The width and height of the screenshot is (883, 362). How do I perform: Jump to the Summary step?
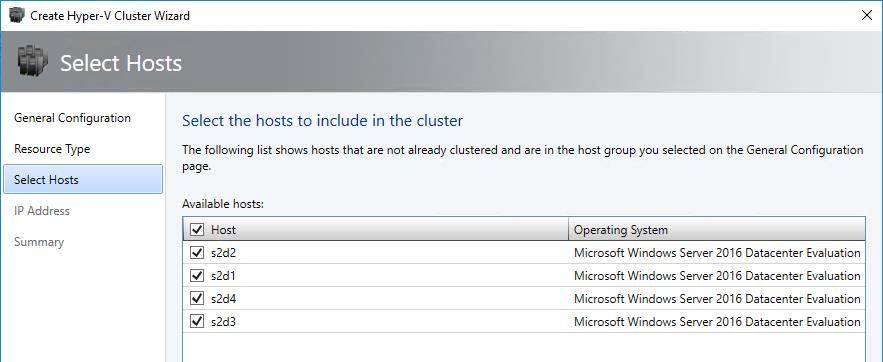[39, 242]
